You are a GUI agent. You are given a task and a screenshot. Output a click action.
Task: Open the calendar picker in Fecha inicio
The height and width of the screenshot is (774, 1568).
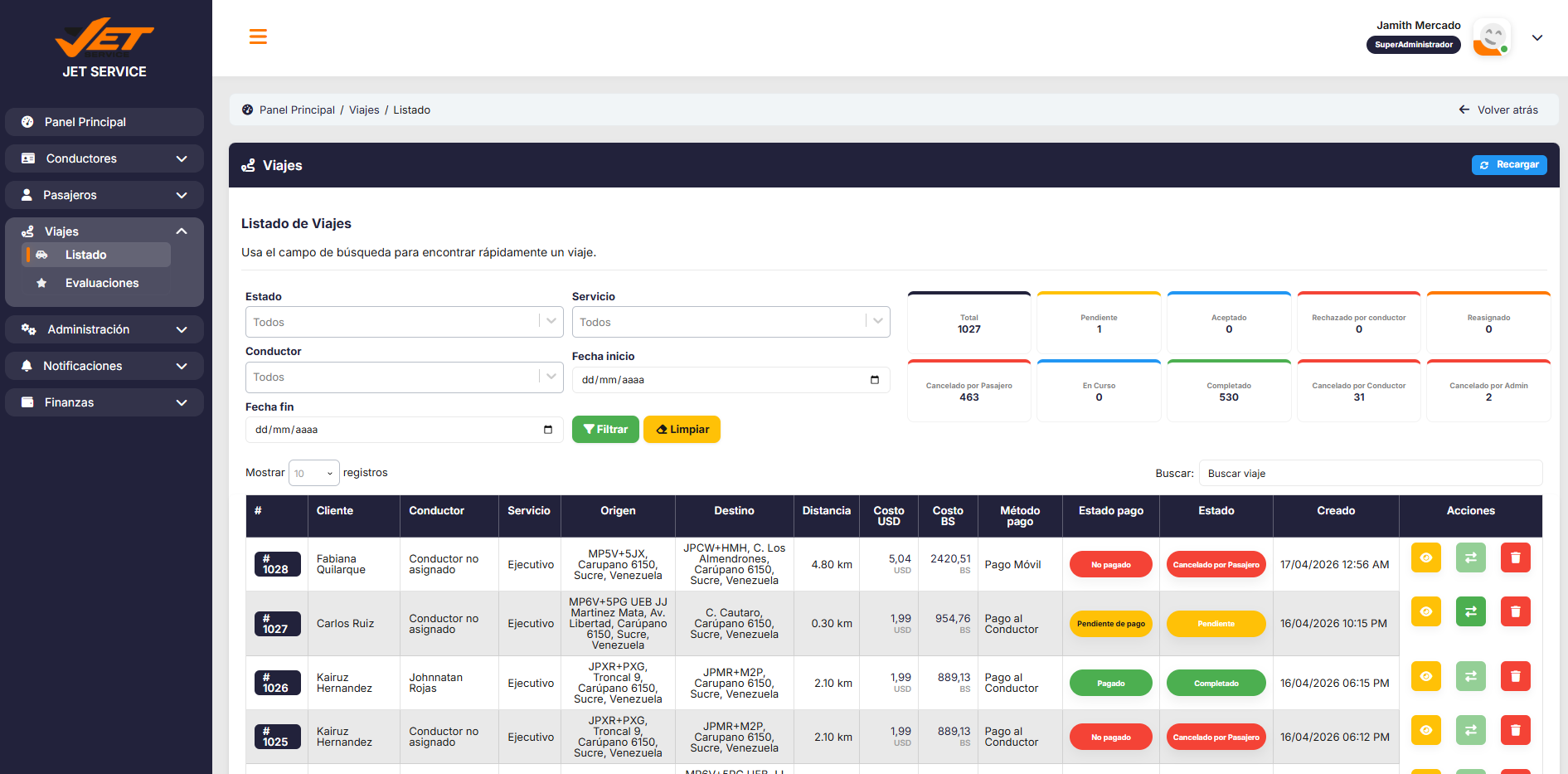tap(874, 380)
